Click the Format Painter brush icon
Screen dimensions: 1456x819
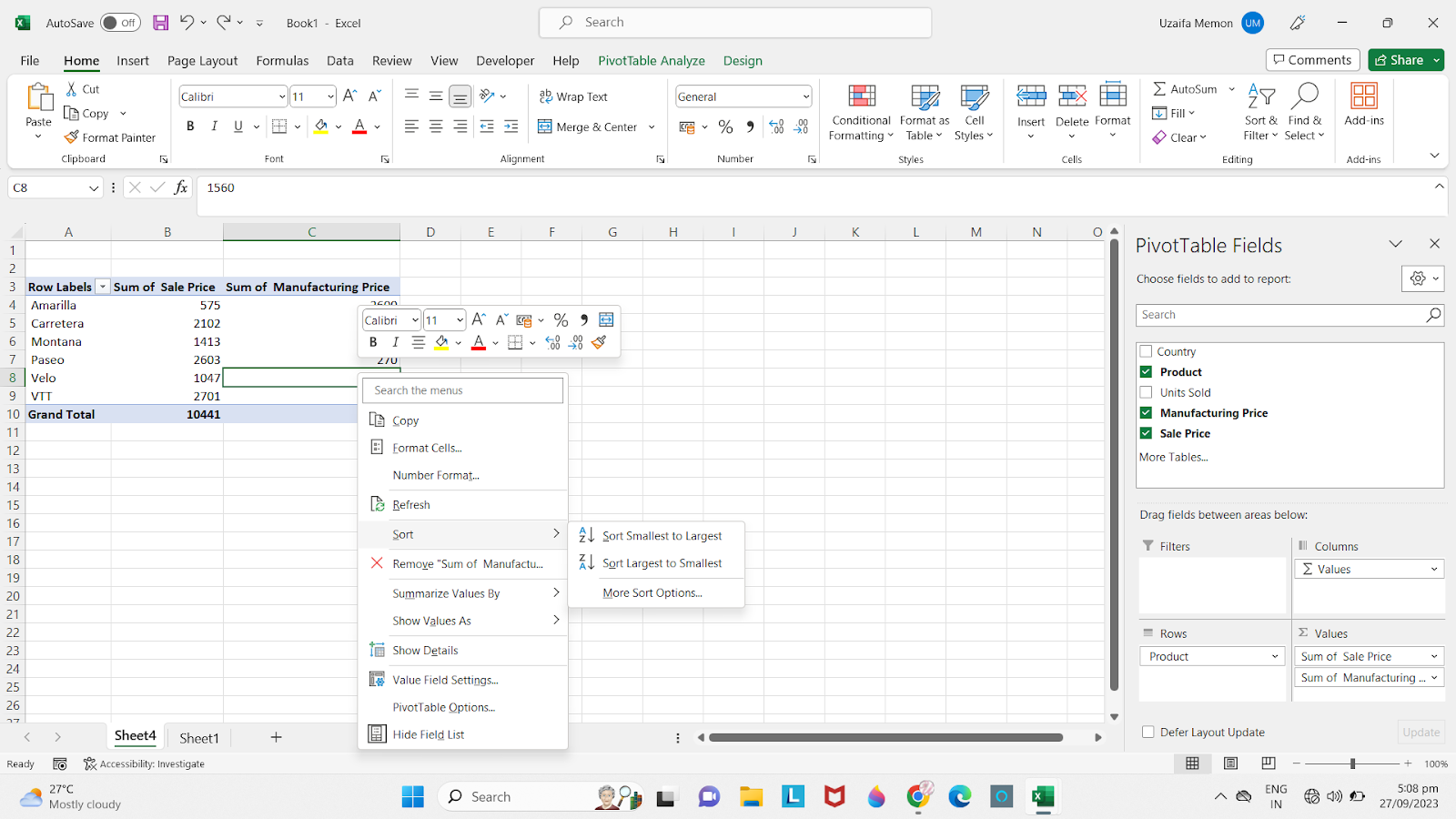[x=72, y=137]
